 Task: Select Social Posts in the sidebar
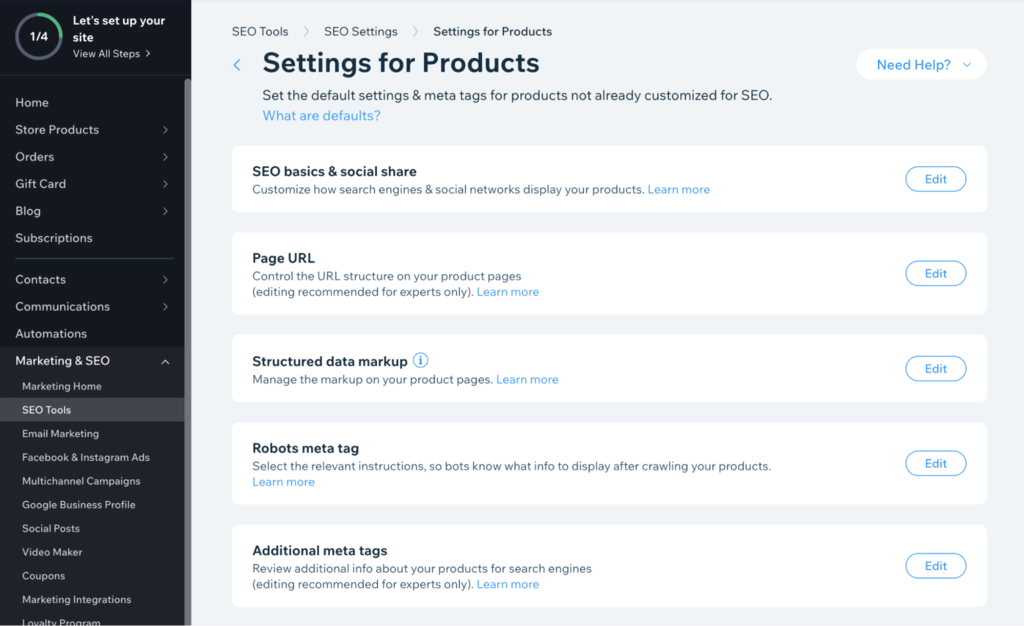[x=51, y=528]
